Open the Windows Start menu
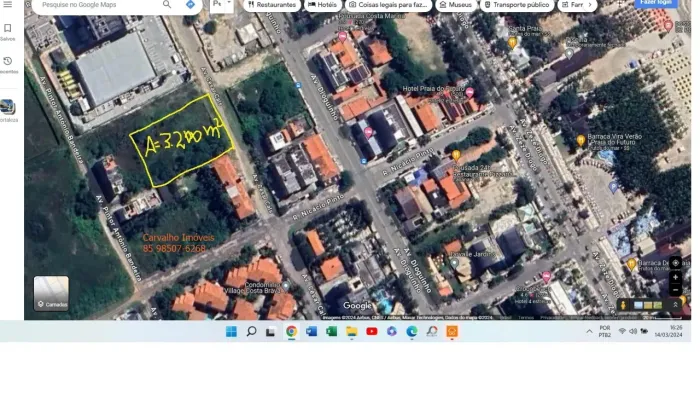 point(231,332)
